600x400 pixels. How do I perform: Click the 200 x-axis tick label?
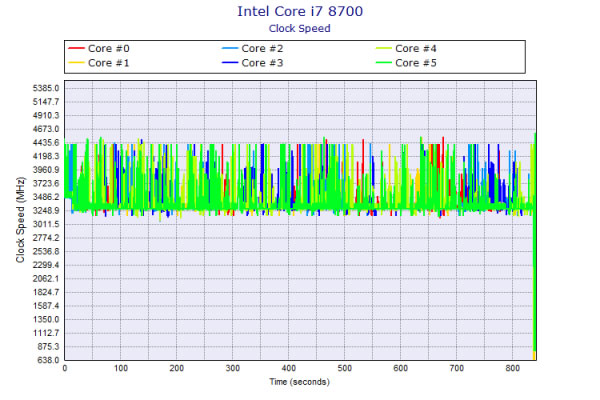[x=176, y=368]
